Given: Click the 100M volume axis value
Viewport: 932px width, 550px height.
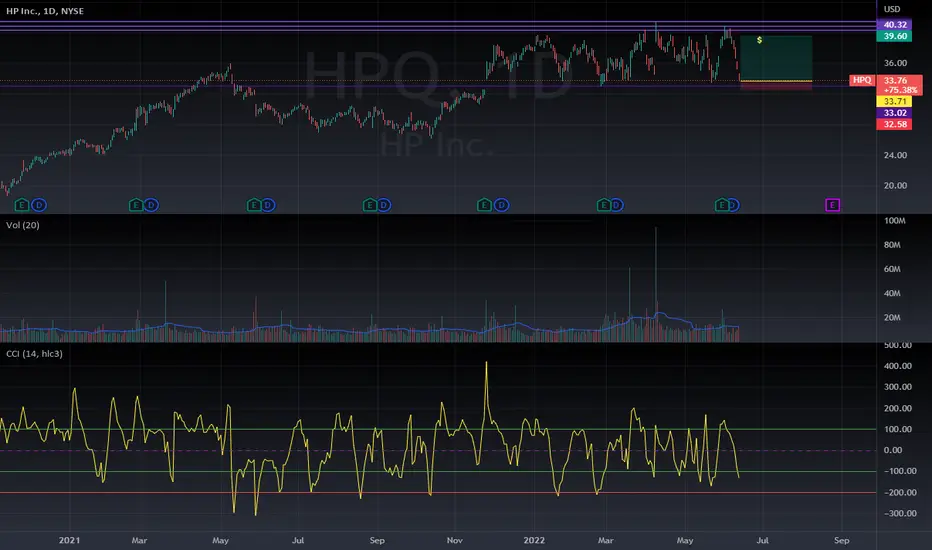Looking at the screenshot, I should coord(895,221).
